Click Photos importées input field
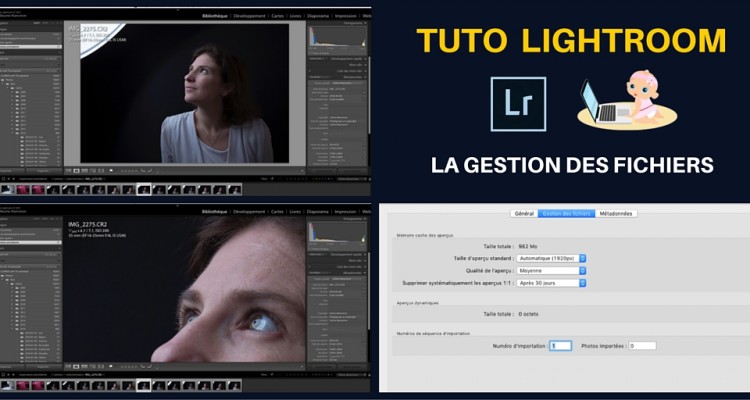 pos(642,345)
